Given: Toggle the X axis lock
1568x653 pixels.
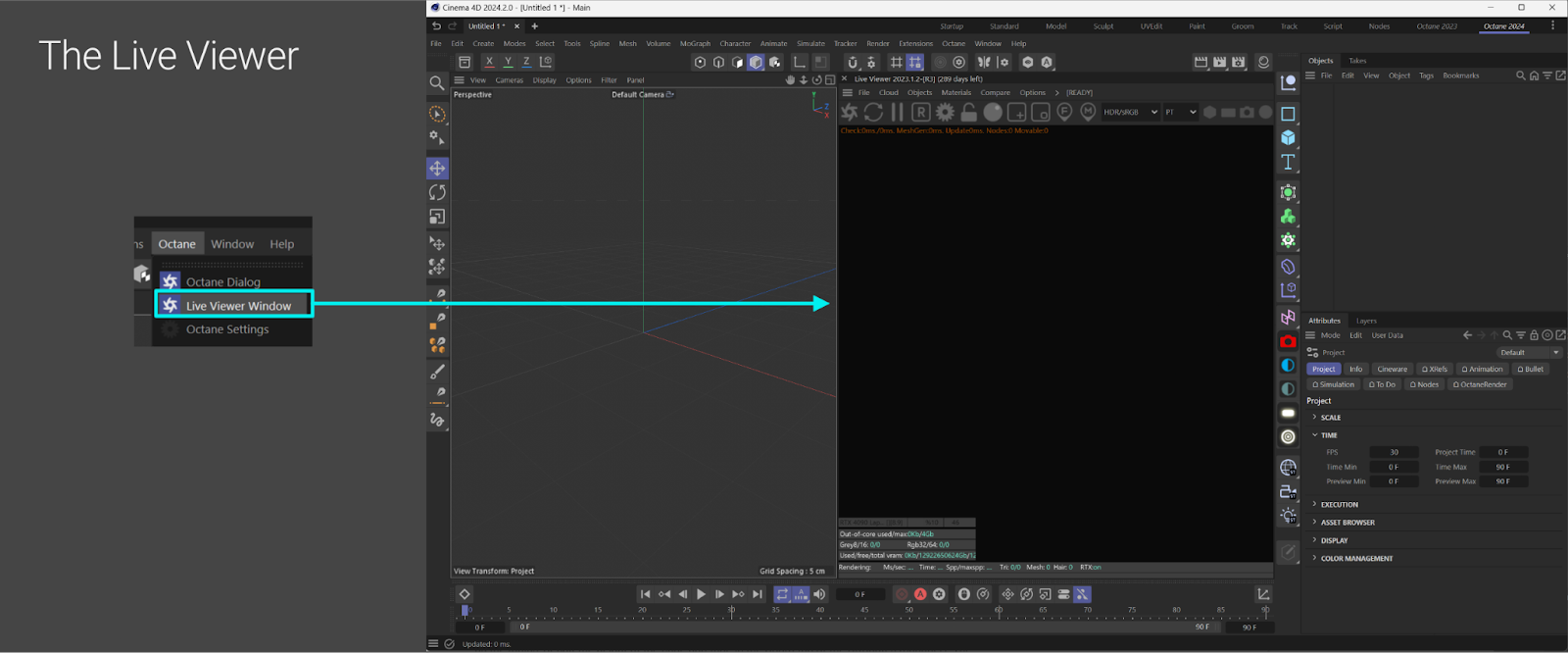Looking at the screenshot, I should (489, 62).
